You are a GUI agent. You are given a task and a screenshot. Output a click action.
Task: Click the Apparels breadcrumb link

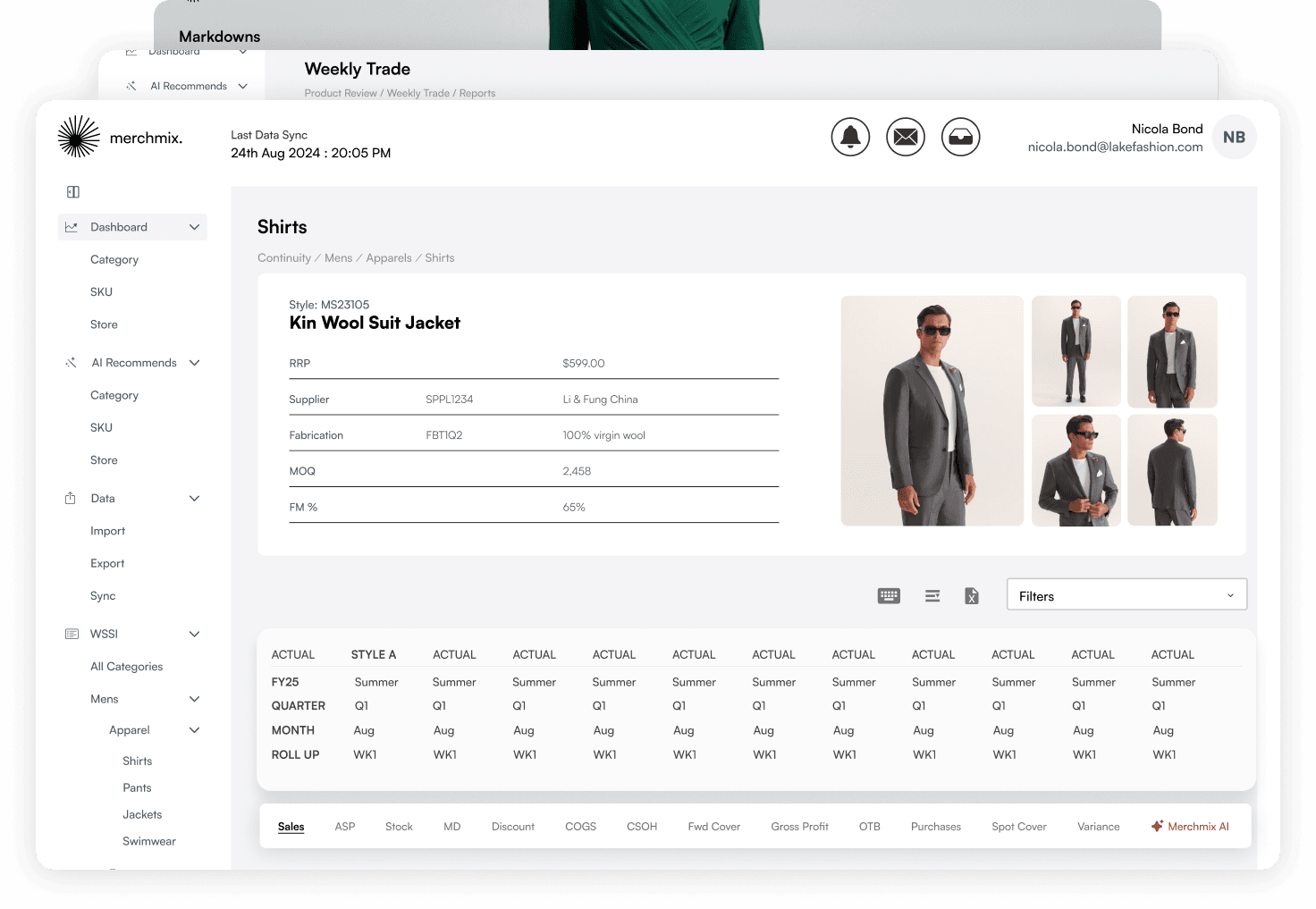(x=389, y=258)
